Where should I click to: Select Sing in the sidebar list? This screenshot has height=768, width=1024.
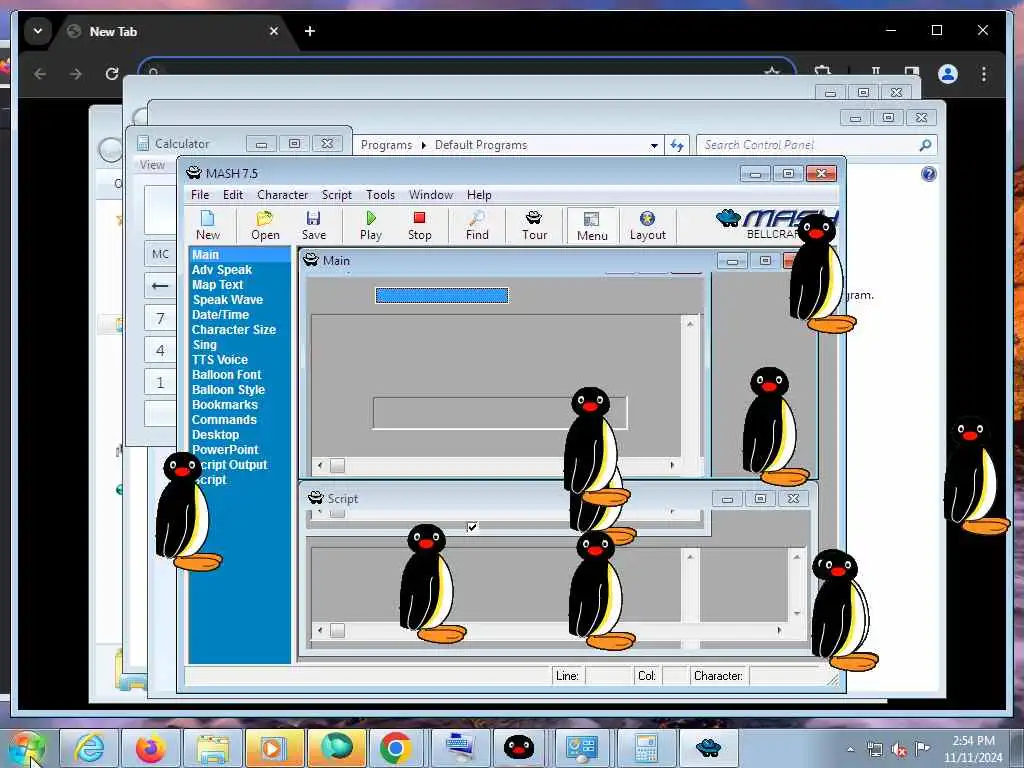click(204, 345)
